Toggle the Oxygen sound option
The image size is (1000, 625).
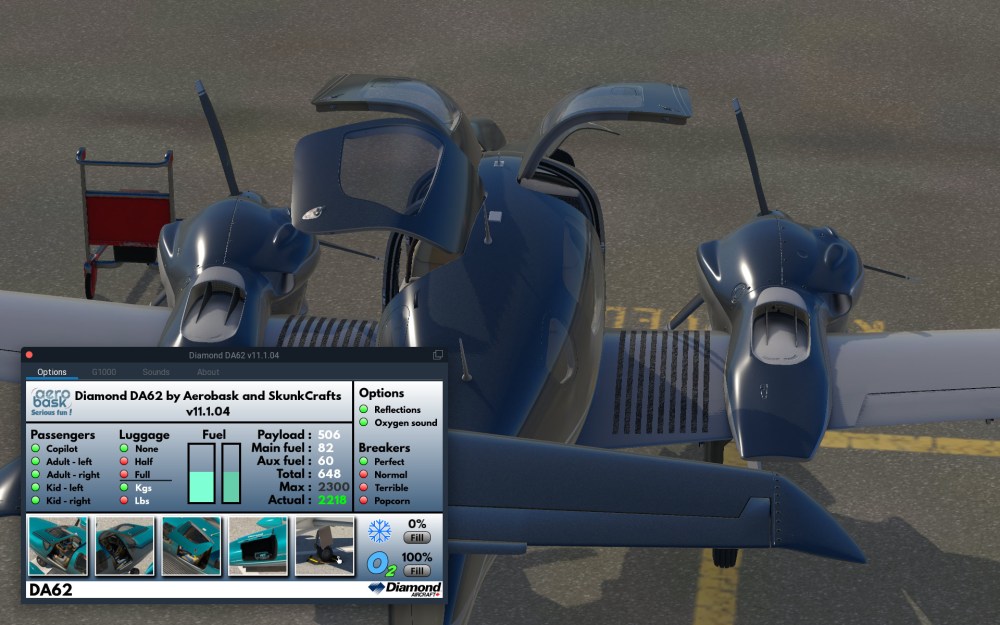point(364,423)
